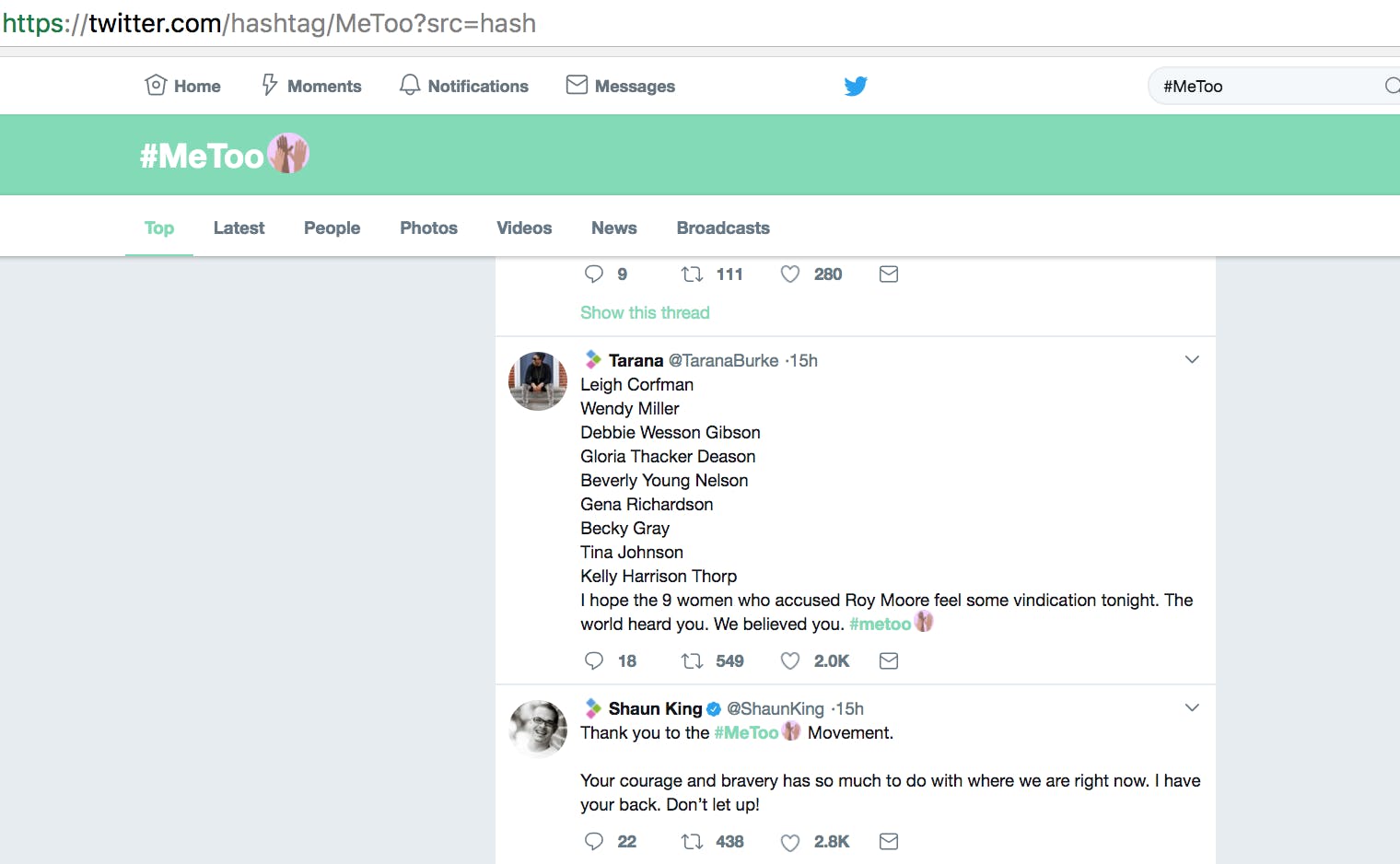Click the Twitter bird logo
This screenshot has height=864, width=1400.
(856, 86)
